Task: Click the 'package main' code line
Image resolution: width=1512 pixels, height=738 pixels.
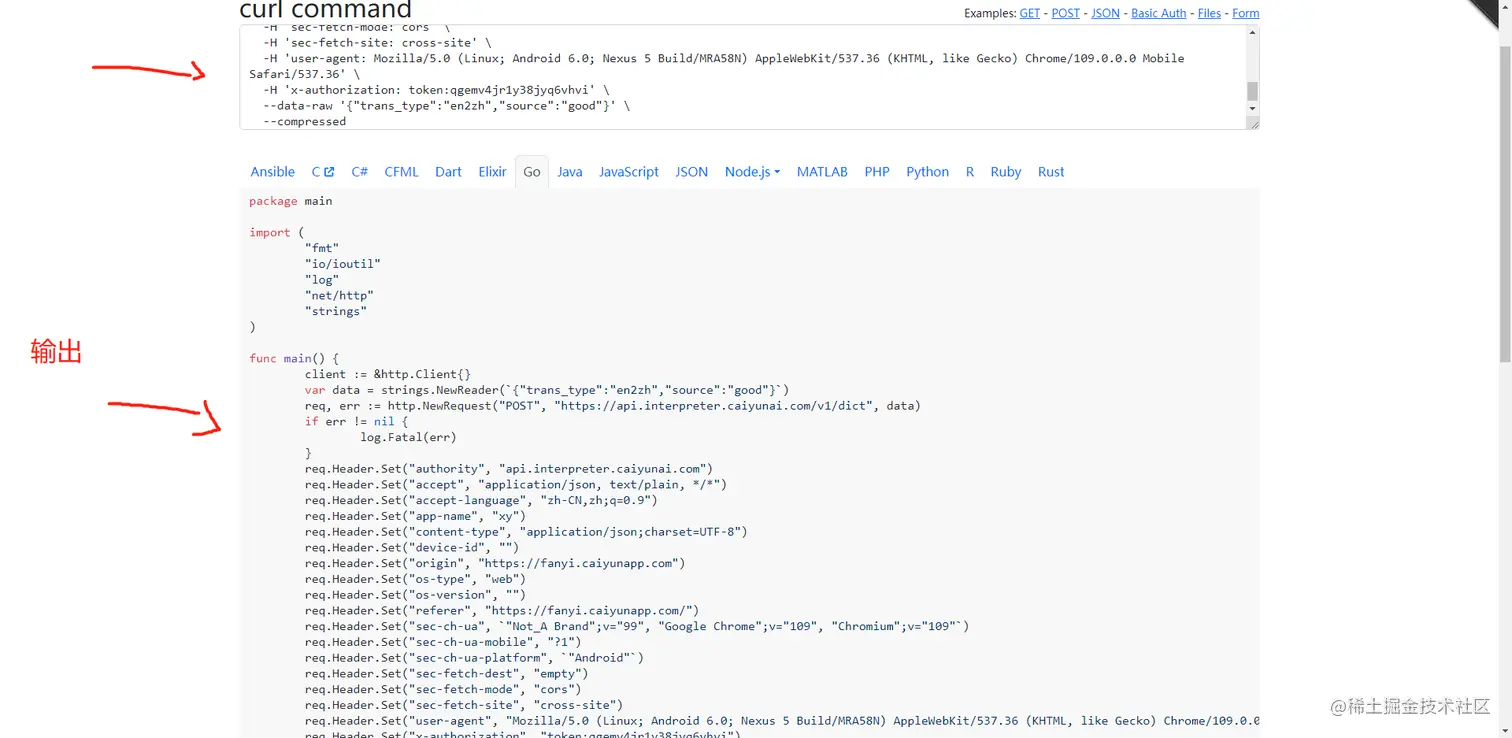Action: (291, 201)
